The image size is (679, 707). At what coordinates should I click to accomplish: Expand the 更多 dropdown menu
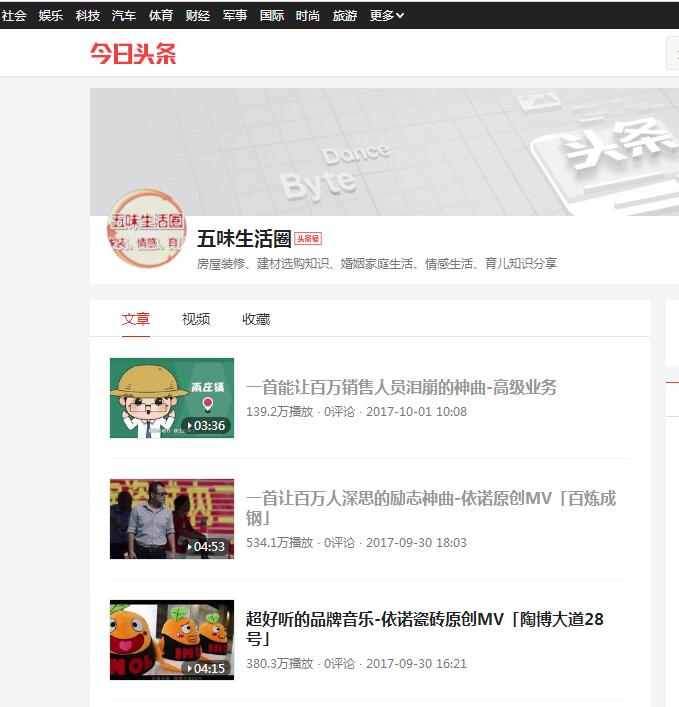tap(387, 15)
